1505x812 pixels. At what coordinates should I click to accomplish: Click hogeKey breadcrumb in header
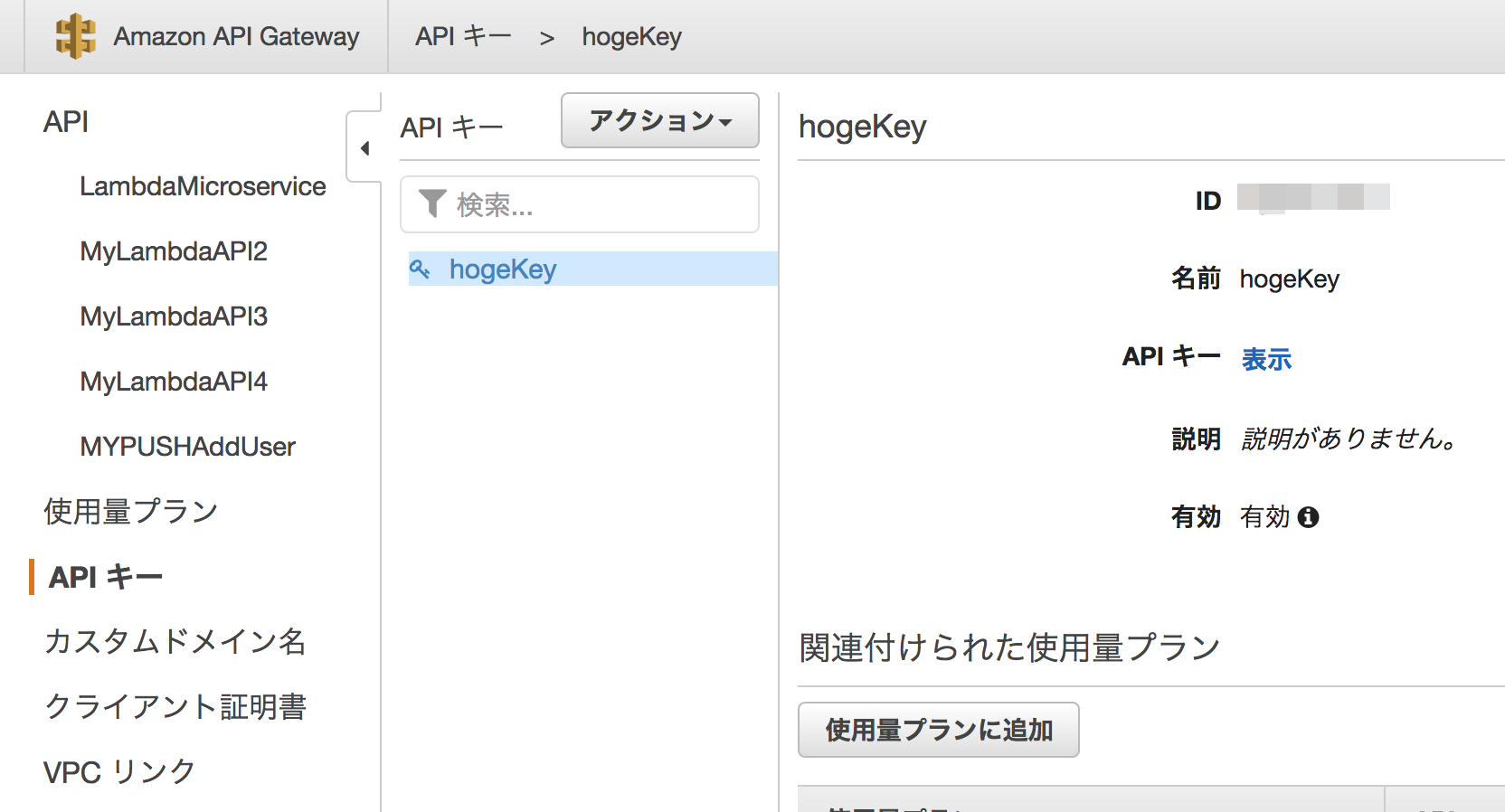[631, 37]
